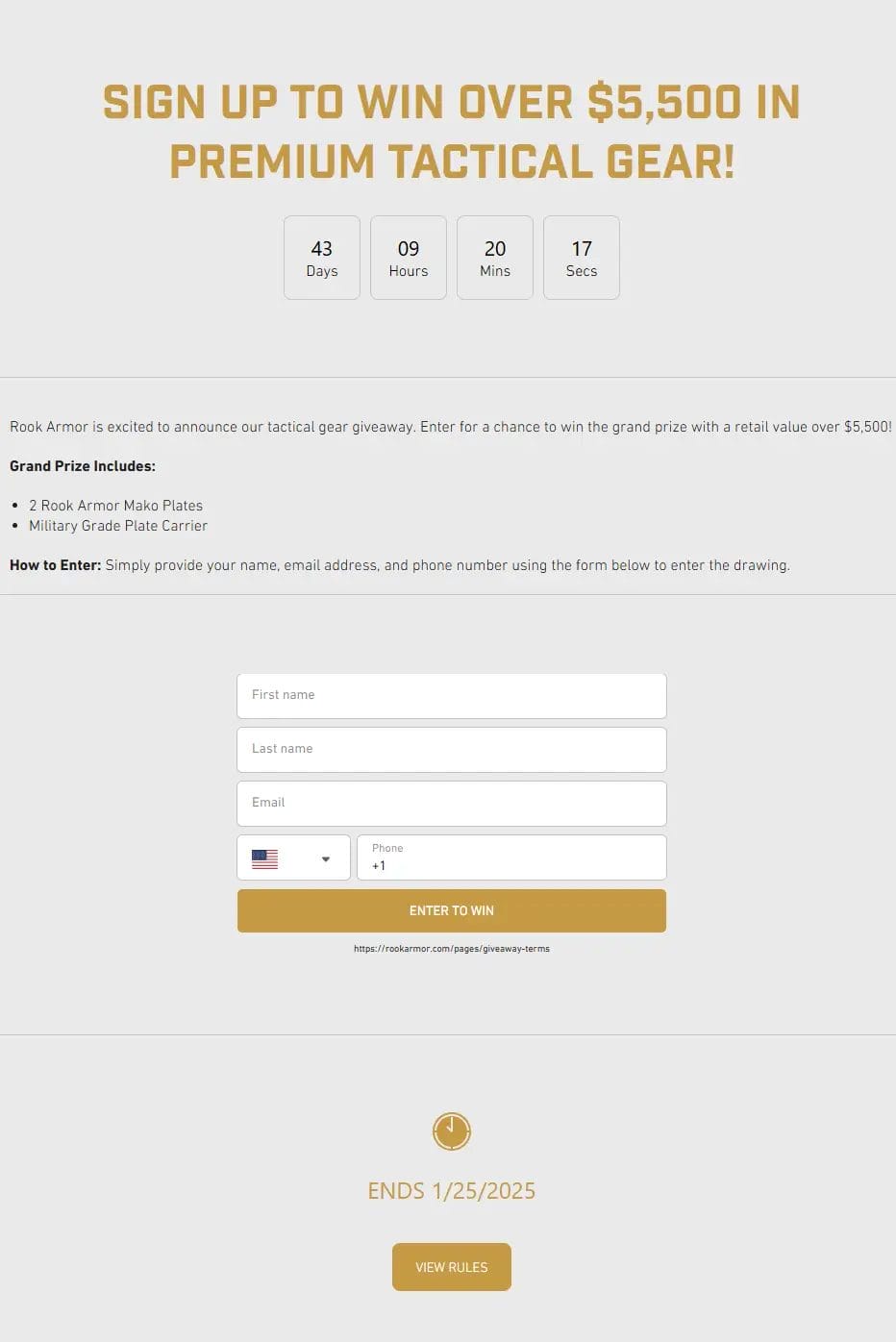
Task: Open the giveaway-terms URL link
Action: (451, 949)
